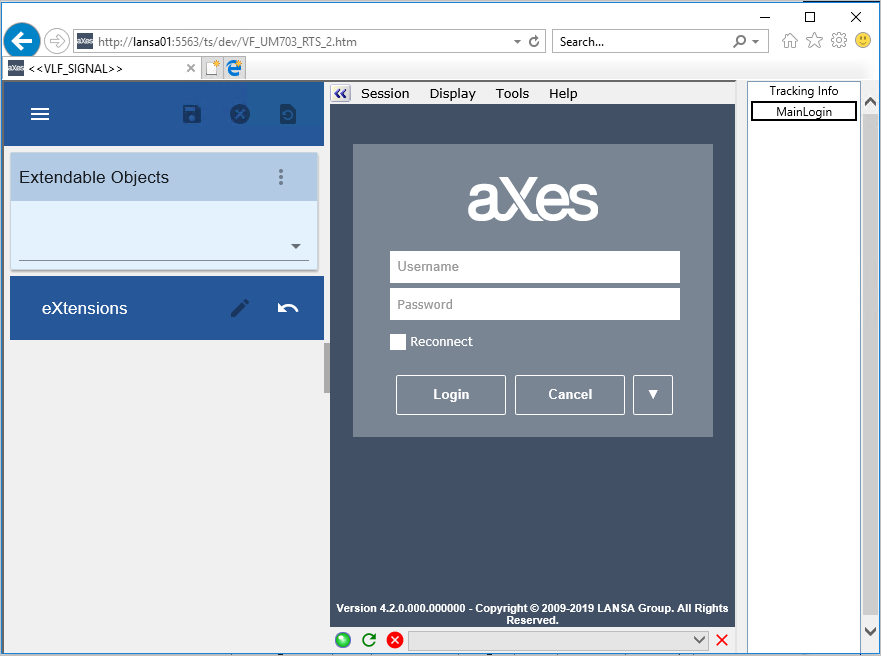This screenshot has height=656, width=881.
Task: Open the Session menu
Action: point(385,93)
